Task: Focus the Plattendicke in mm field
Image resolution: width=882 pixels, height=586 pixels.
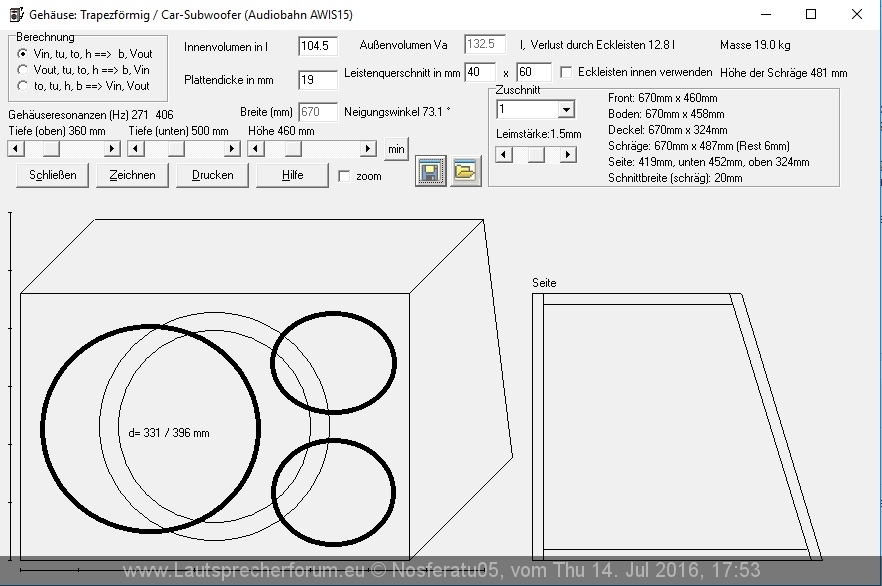Action: [x=318, y=80]
